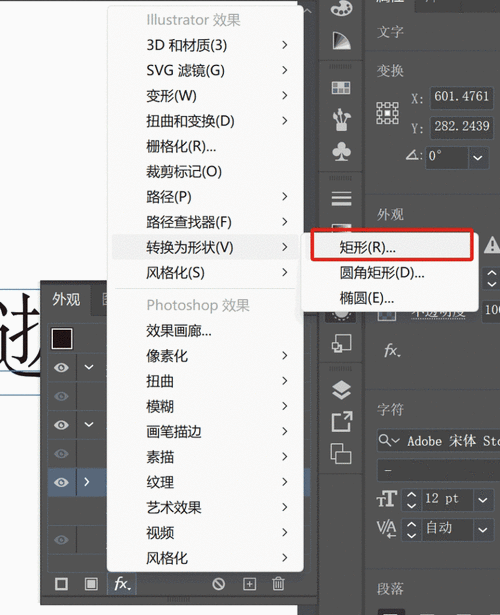Open 路径查找器(F) submenu
Image resolution: width=500 pixels, height=615 pixels.
click(x=205, y=222)
